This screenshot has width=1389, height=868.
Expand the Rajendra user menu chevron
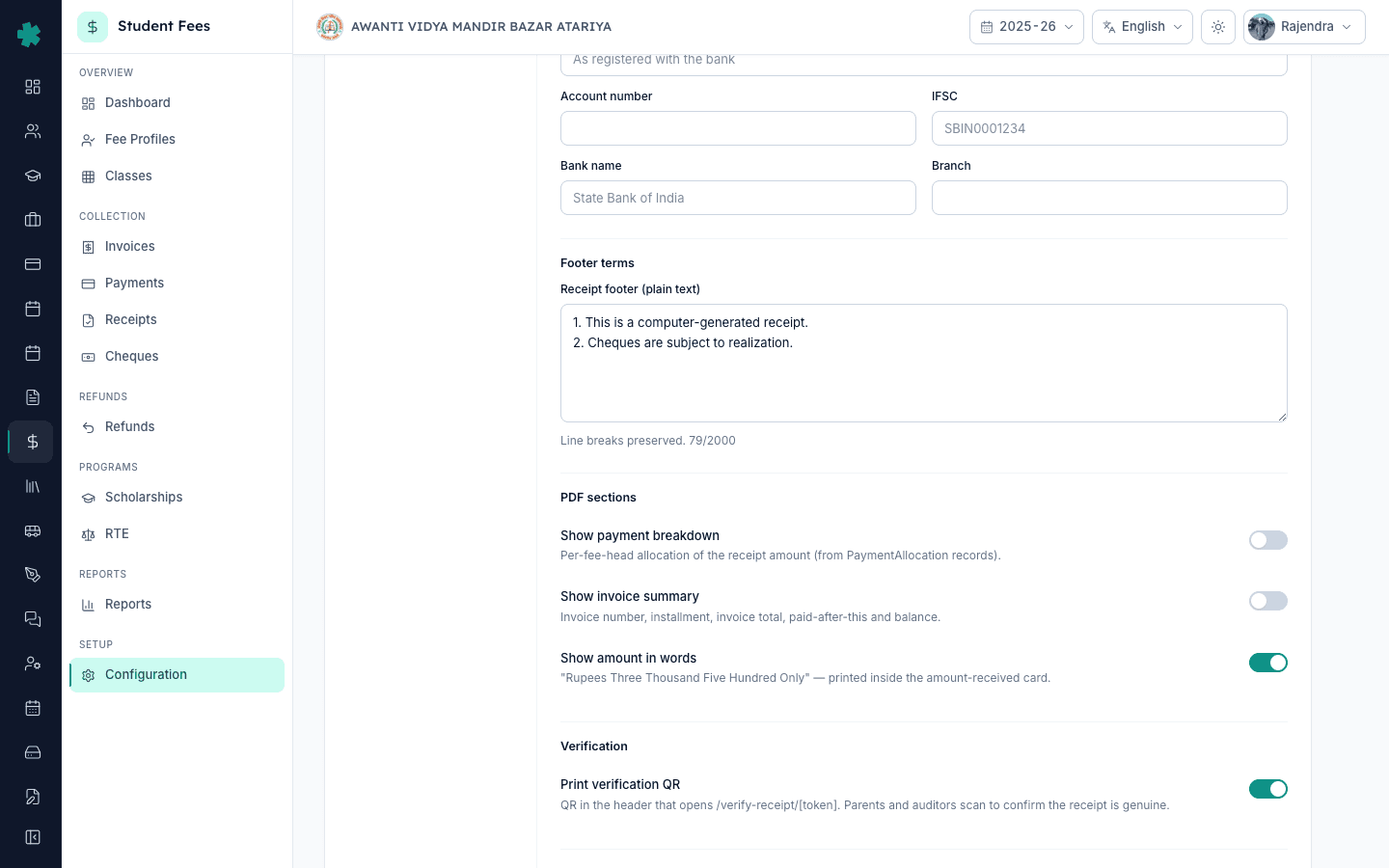[1347, 27]
